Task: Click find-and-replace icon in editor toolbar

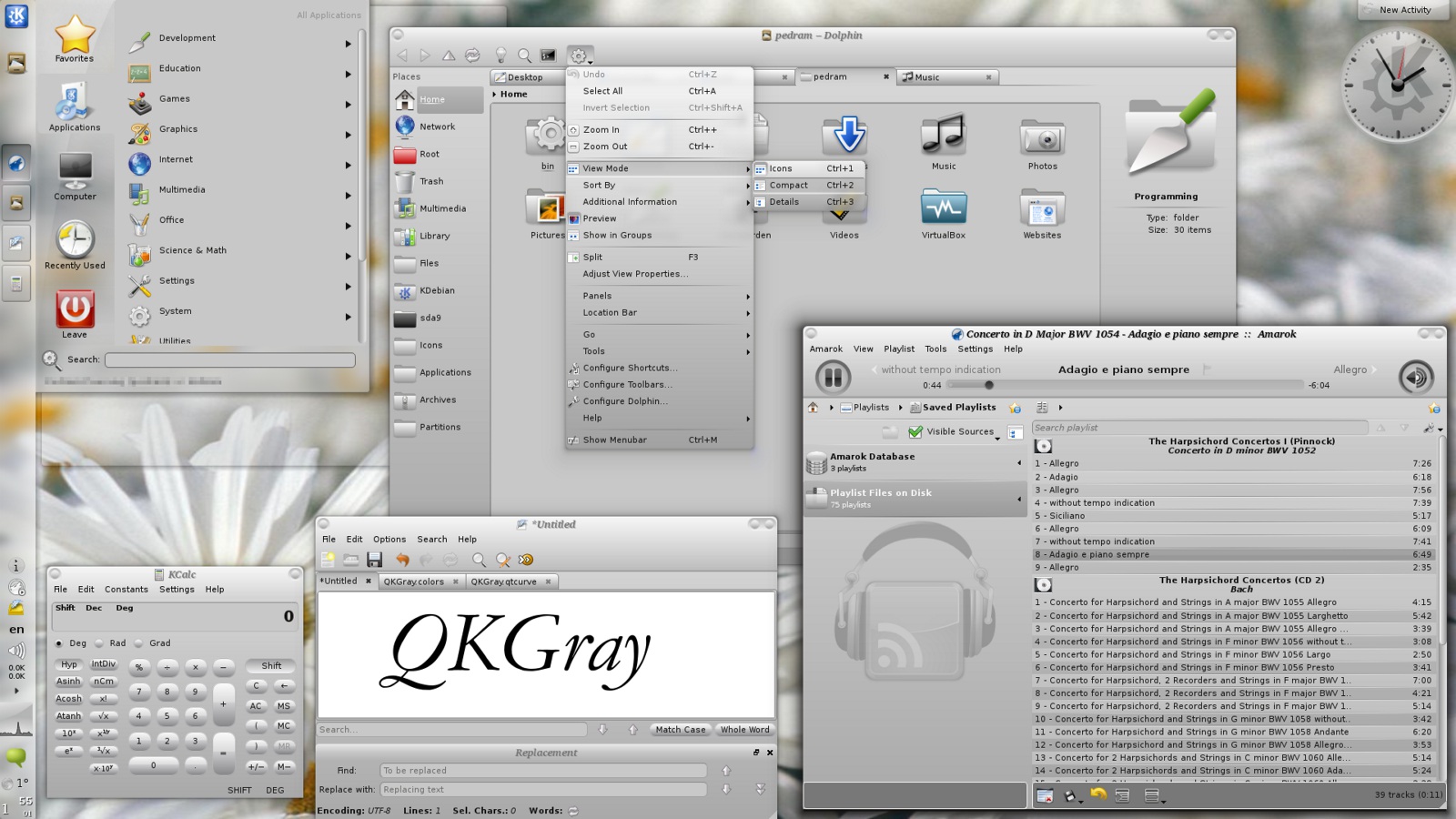Action: click(x=502, y=560)
